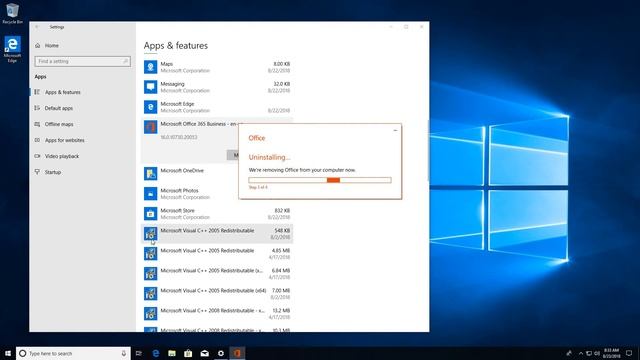The height and width of the screenshot is (360, 640).
Task: Open taskbar clock and date
Action: point(611,353)
